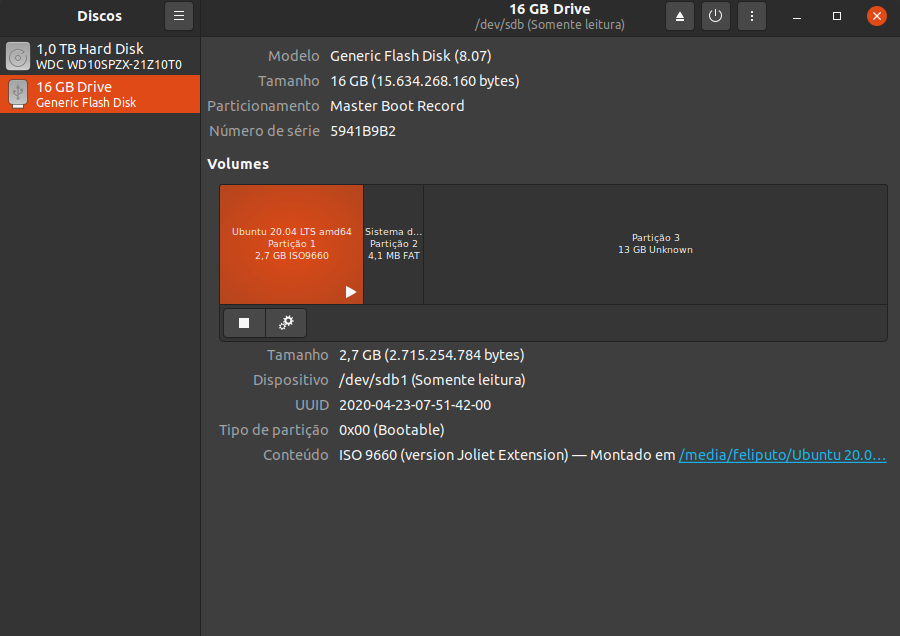Click serial number 5941B9B2
The image size is (900, 636).
coord(363,131)
